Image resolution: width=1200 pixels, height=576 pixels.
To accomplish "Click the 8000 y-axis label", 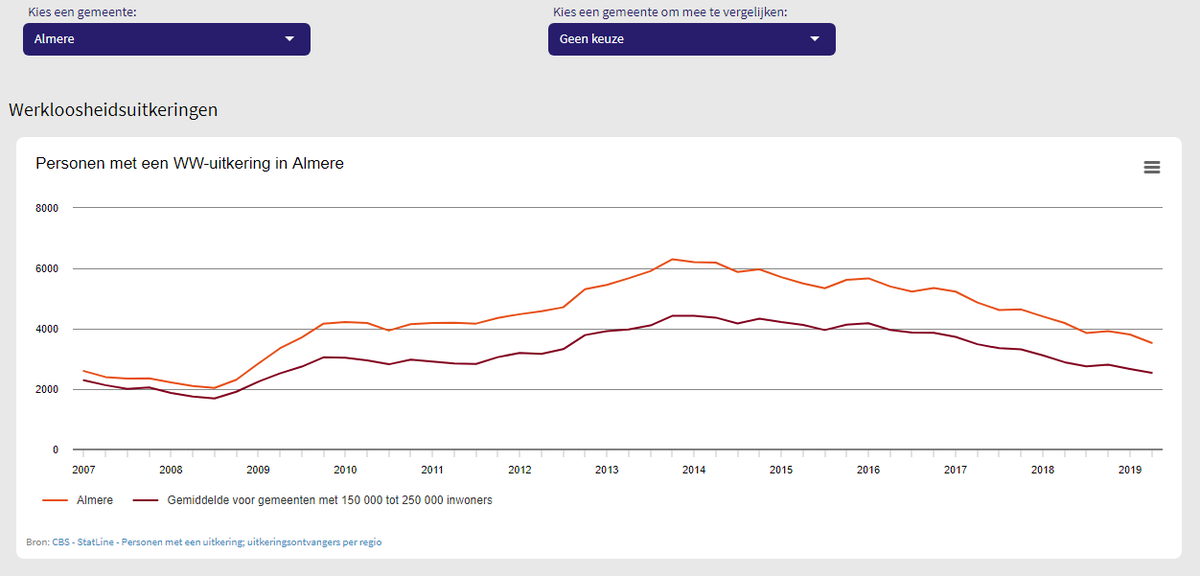I will pyautogui.click(x=49, y=208).
